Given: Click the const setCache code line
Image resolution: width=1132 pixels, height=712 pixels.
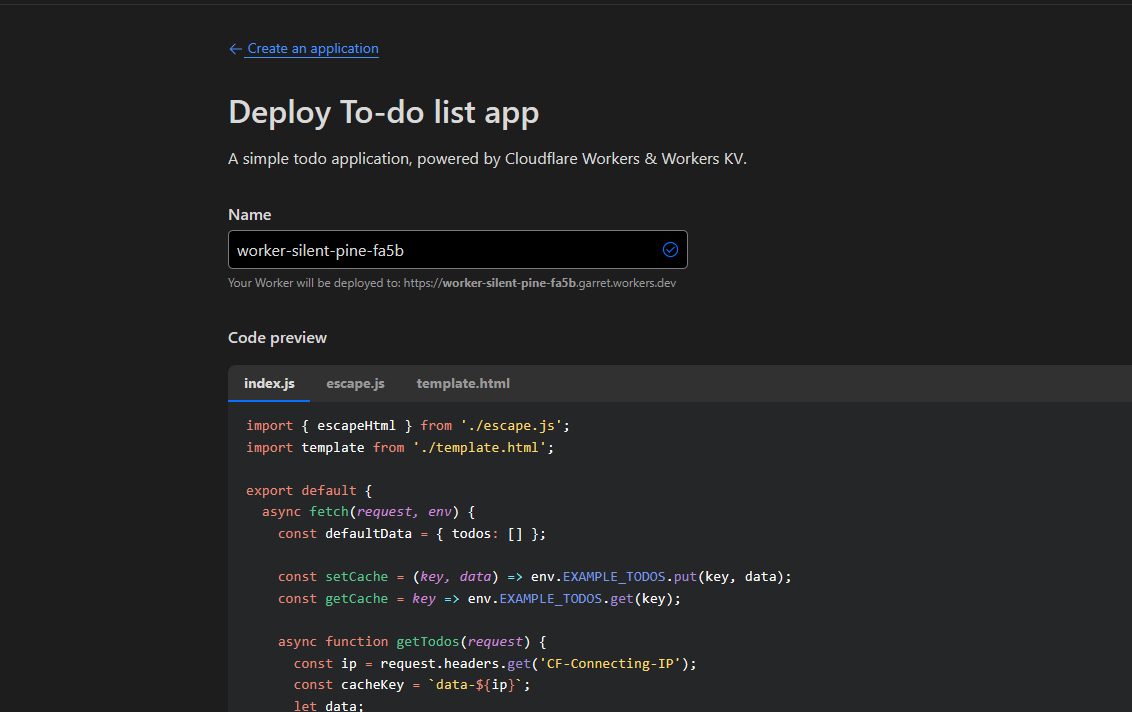Looking at the screenshot, I should coord(534,577).
